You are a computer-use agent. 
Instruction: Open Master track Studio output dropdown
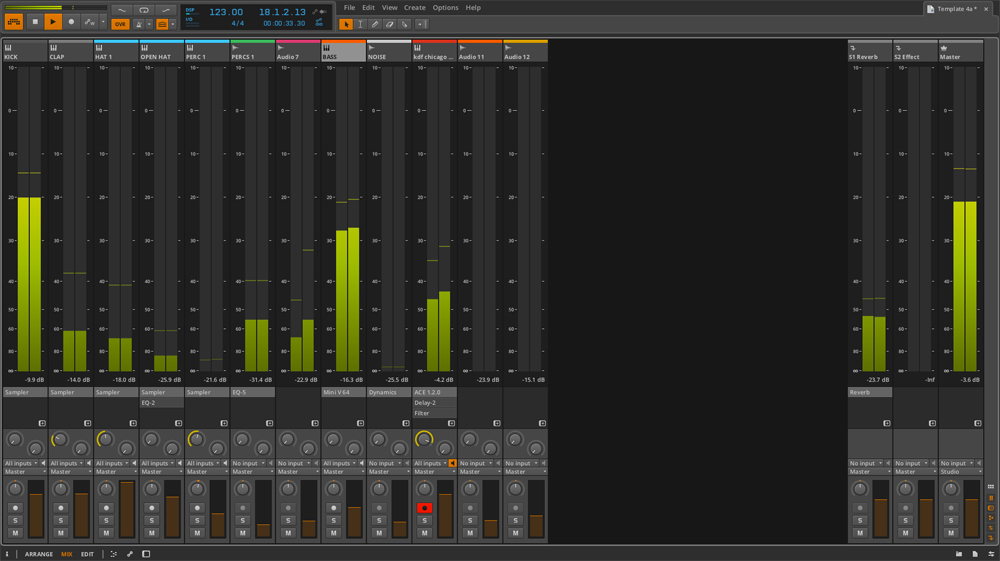960,471
